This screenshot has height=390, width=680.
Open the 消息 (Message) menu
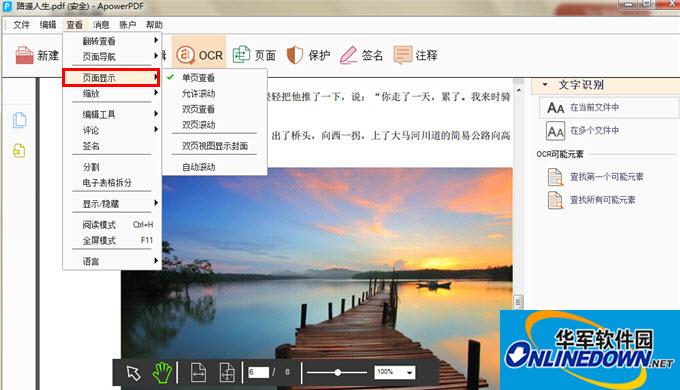pyautogui.click(x=101, y=25)
